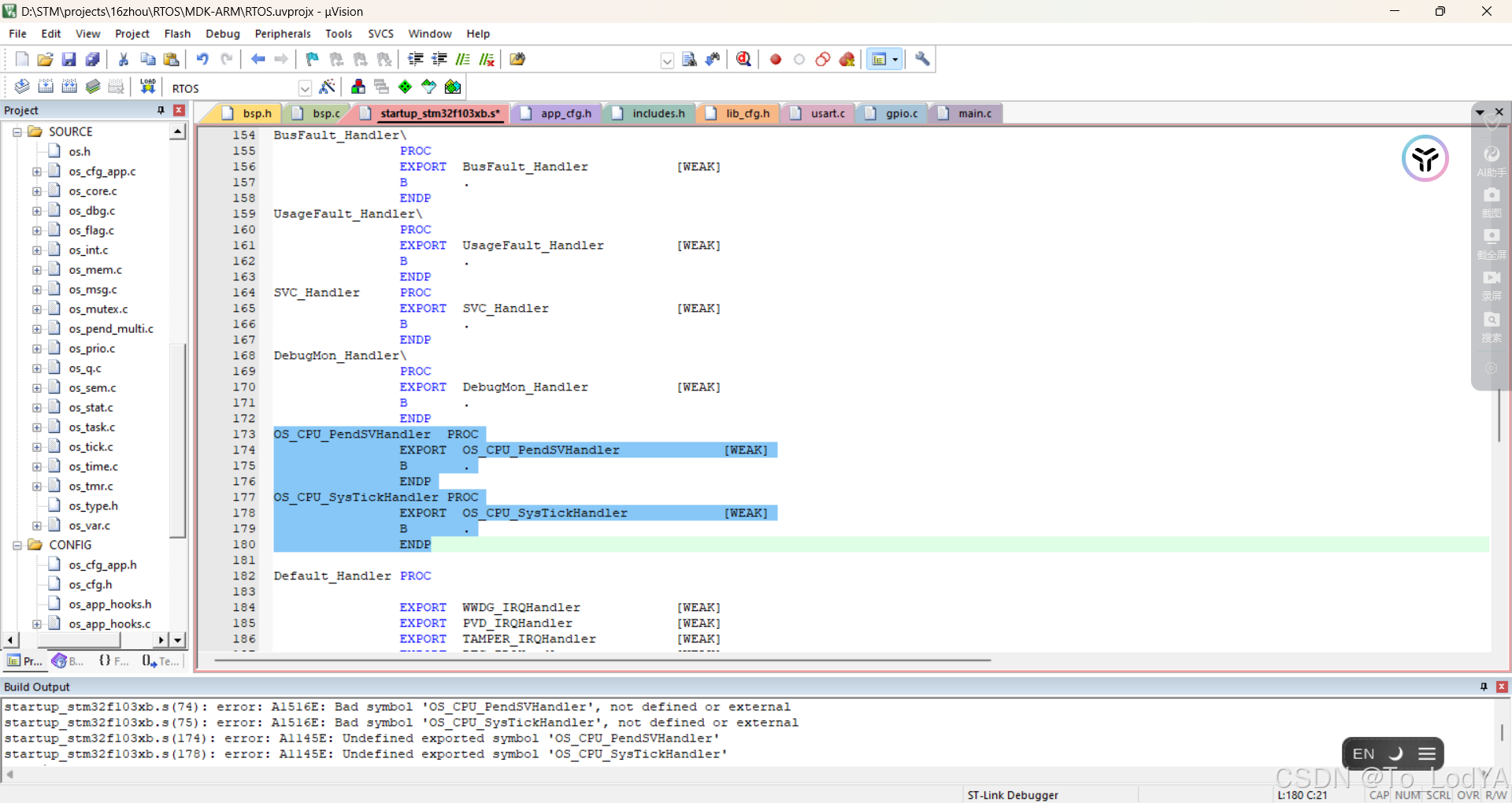Viewport: 1512px width, 803px height.
Task: Click first error line for startup_stm32f103xb.s(74)
Action: tap(397, 707)
